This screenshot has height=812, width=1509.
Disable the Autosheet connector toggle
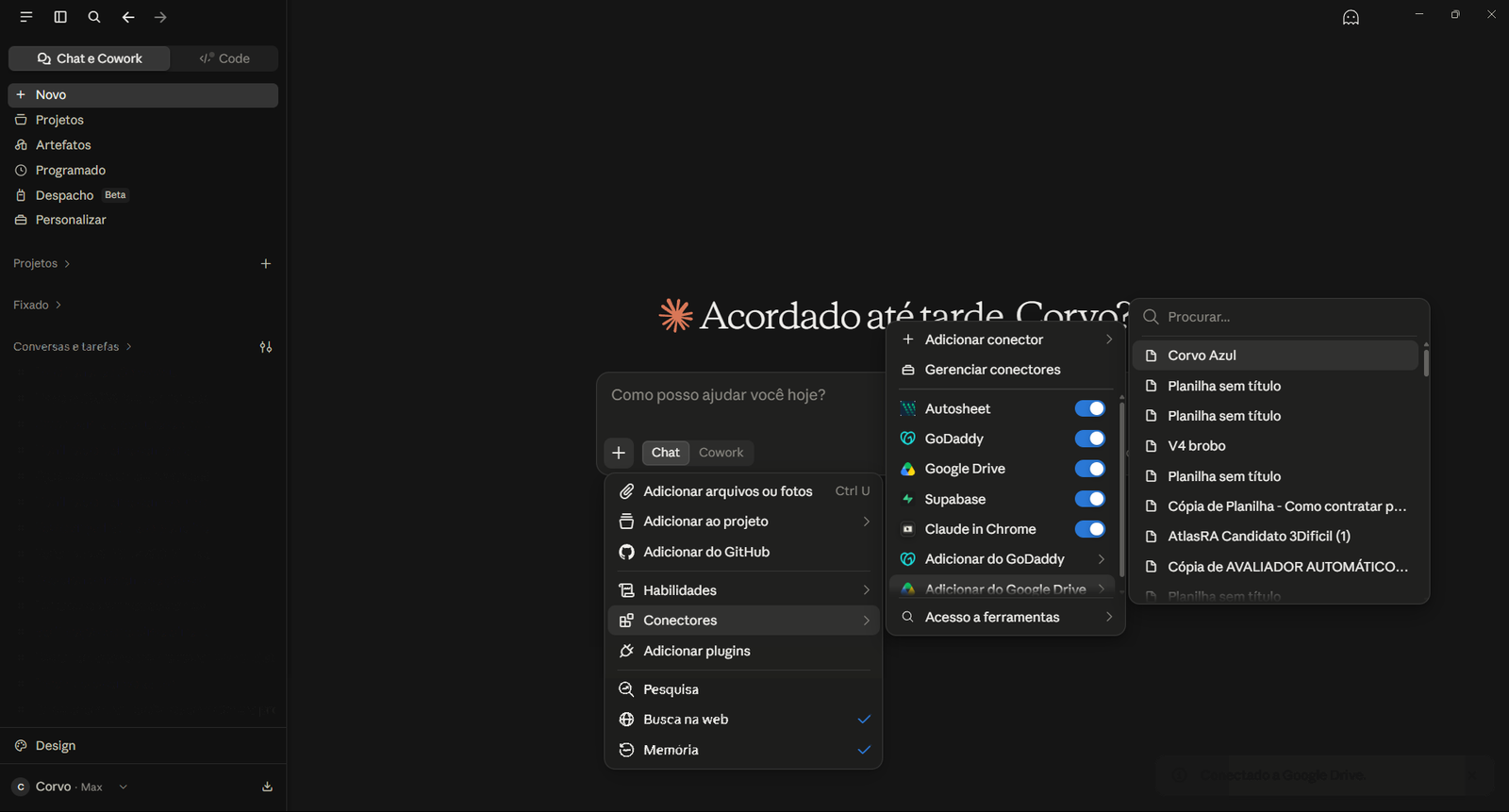[1090, 408]
